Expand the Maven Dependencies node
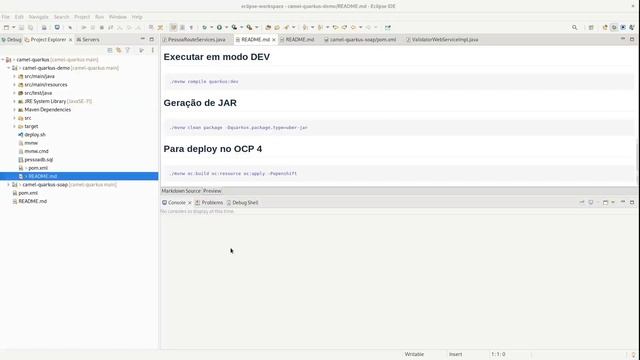640x360 pixels. coord(14,110)
